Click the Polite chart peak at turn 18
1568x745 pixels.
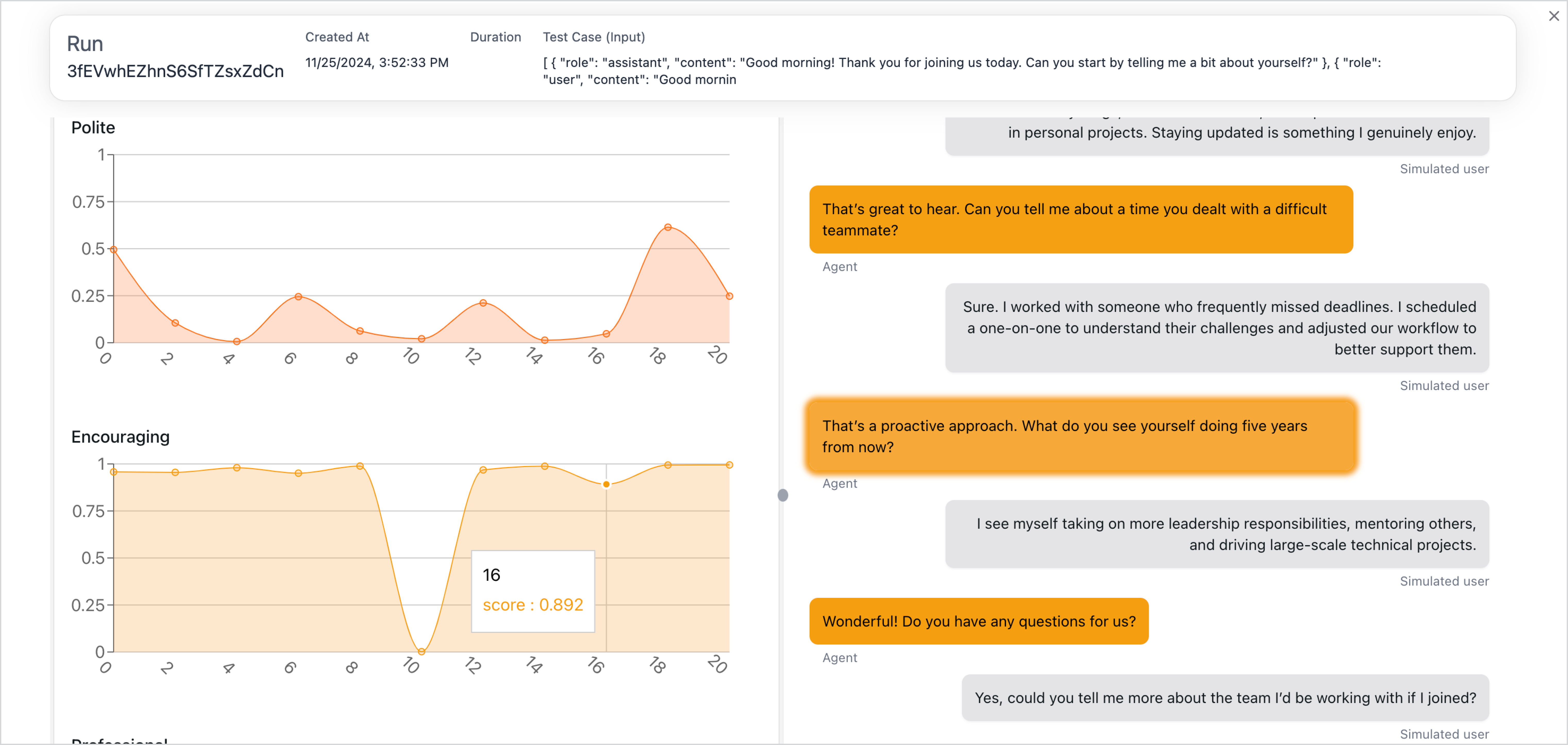click(x=668, y=227)
